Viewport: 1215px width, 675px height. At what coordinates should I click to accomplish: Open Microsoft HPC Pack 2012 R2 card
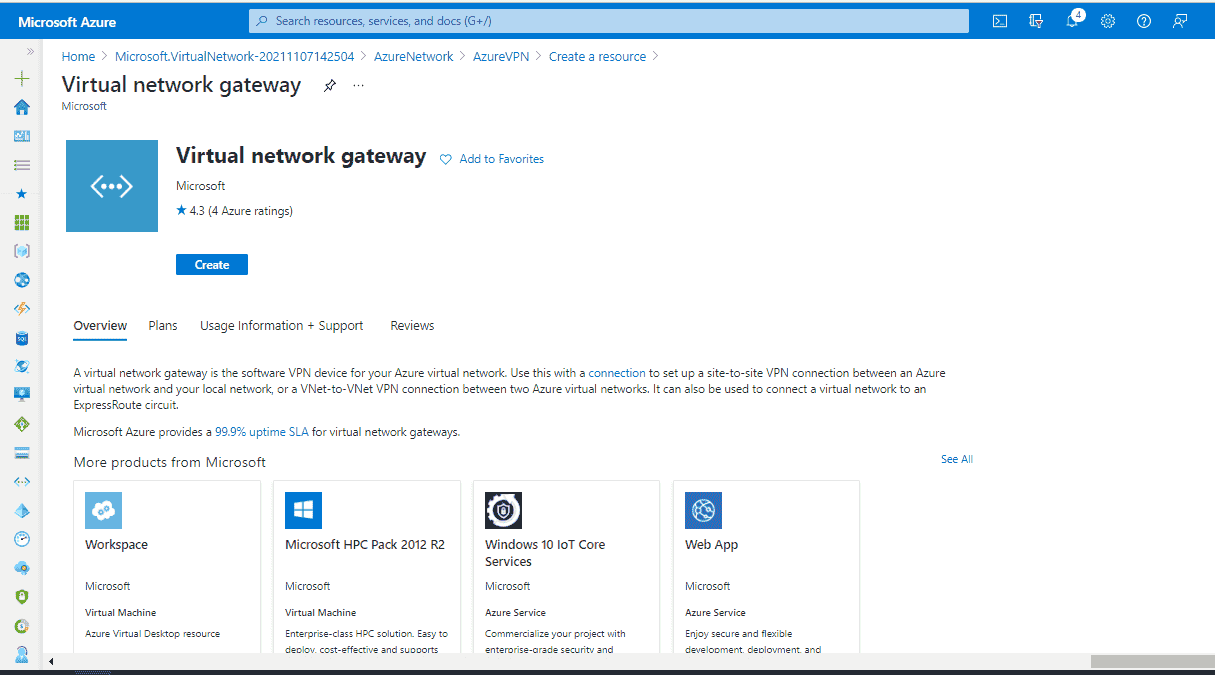[366, 567]
